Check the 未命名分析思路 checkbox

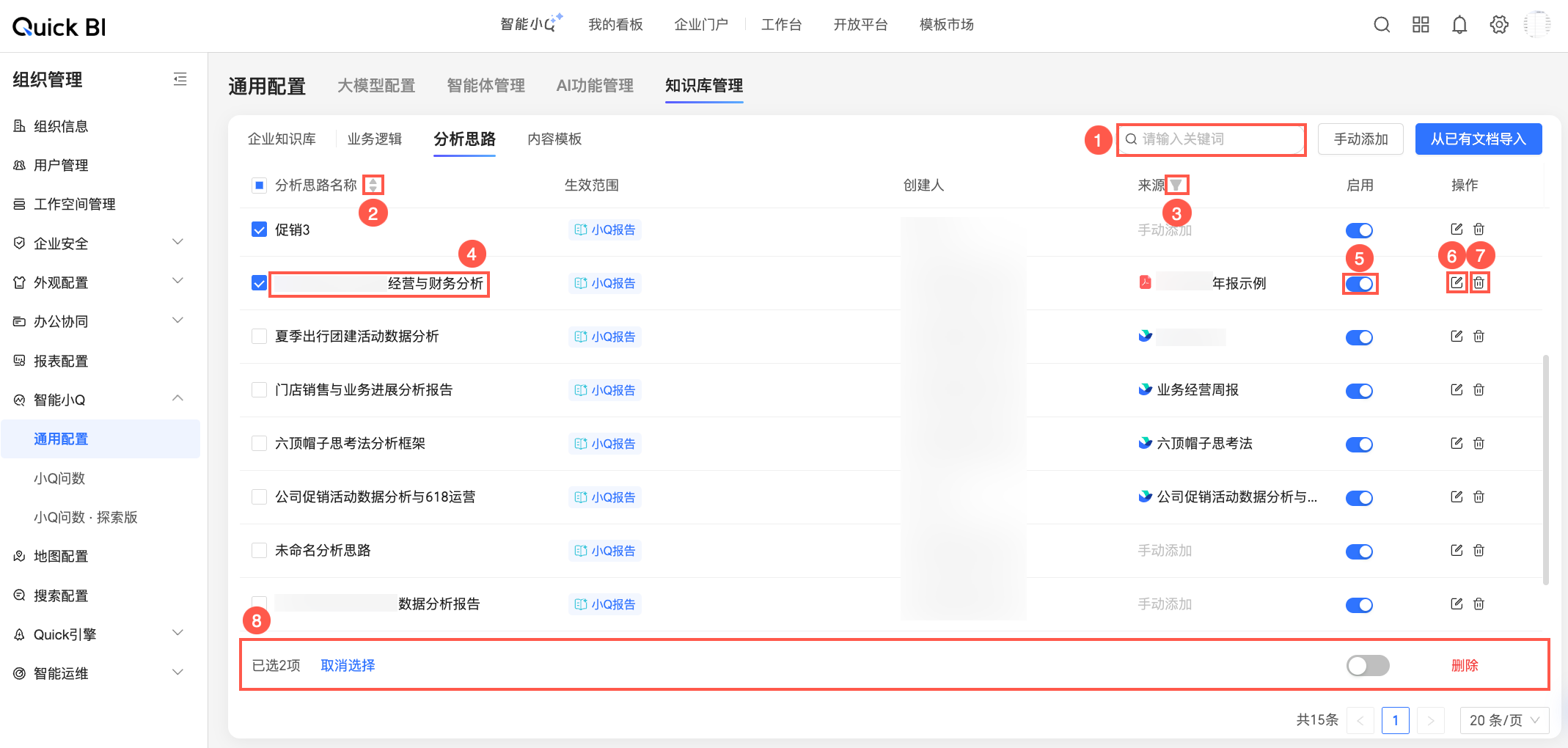click(259, 550)
